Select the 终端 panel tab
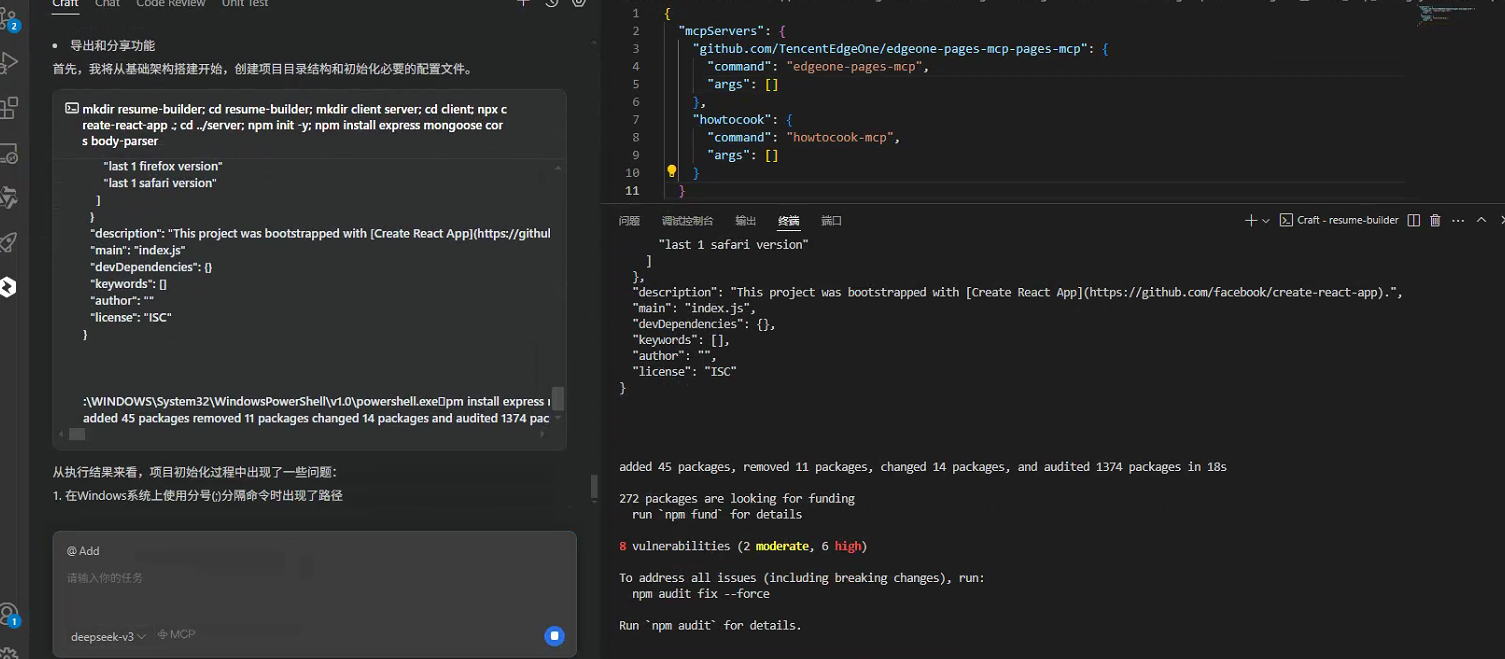Image resolution: width=1505 pixels, height=659 pixels. 789,221
